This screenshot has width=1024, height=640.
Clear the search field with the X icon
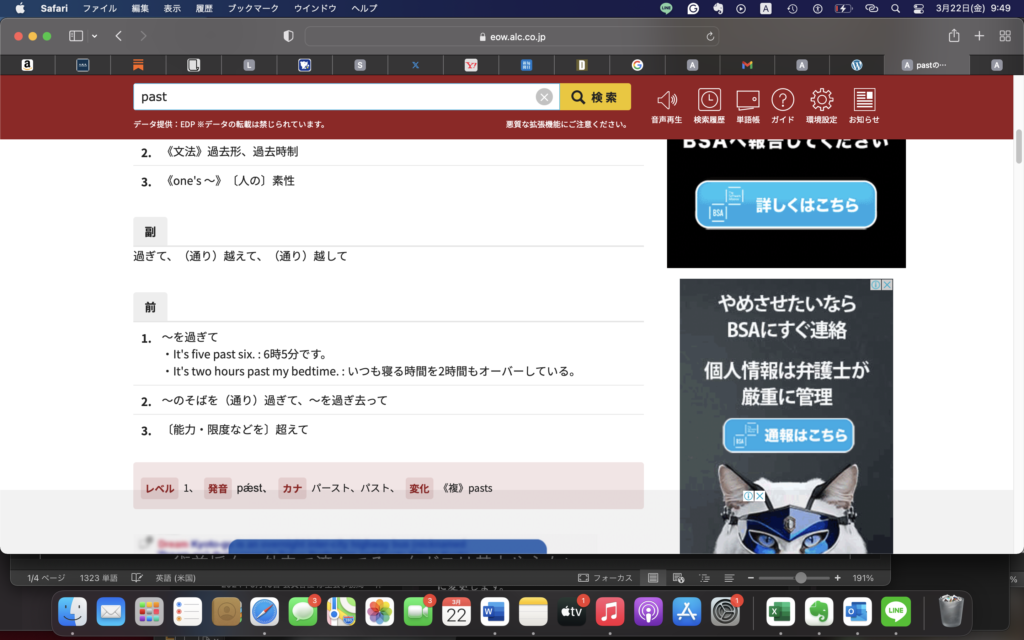(x=544, y=97)
